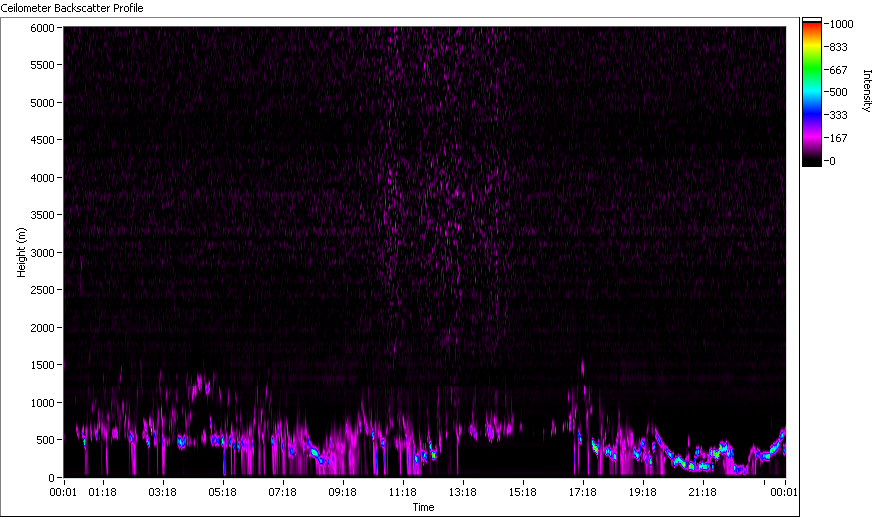
Task: Select the 667 intensity scale label
Action: (839, 70)
